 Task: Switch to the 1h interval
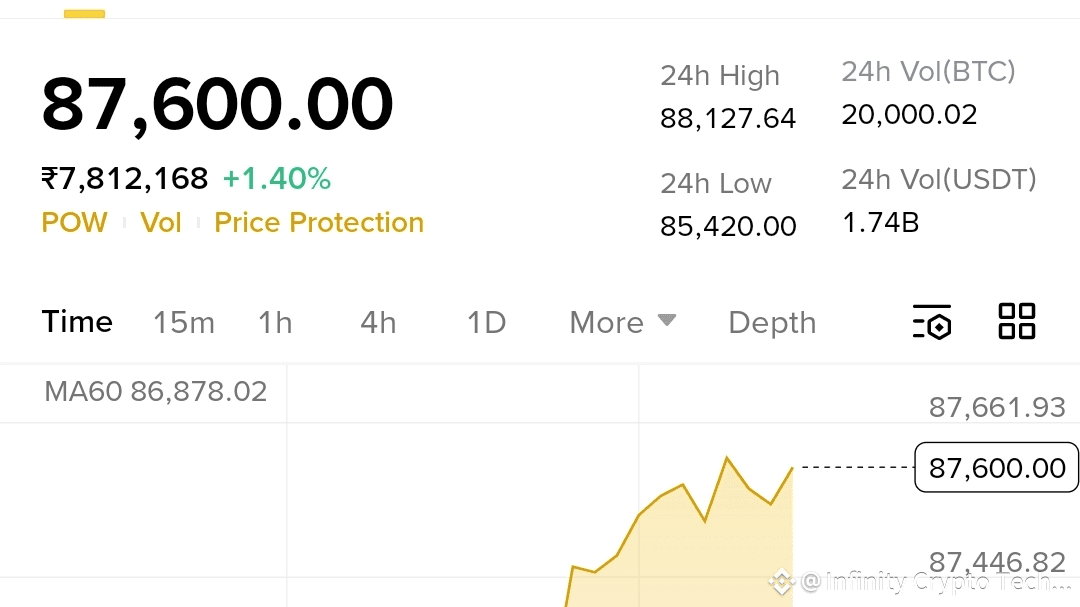click(x=275, y=322)
